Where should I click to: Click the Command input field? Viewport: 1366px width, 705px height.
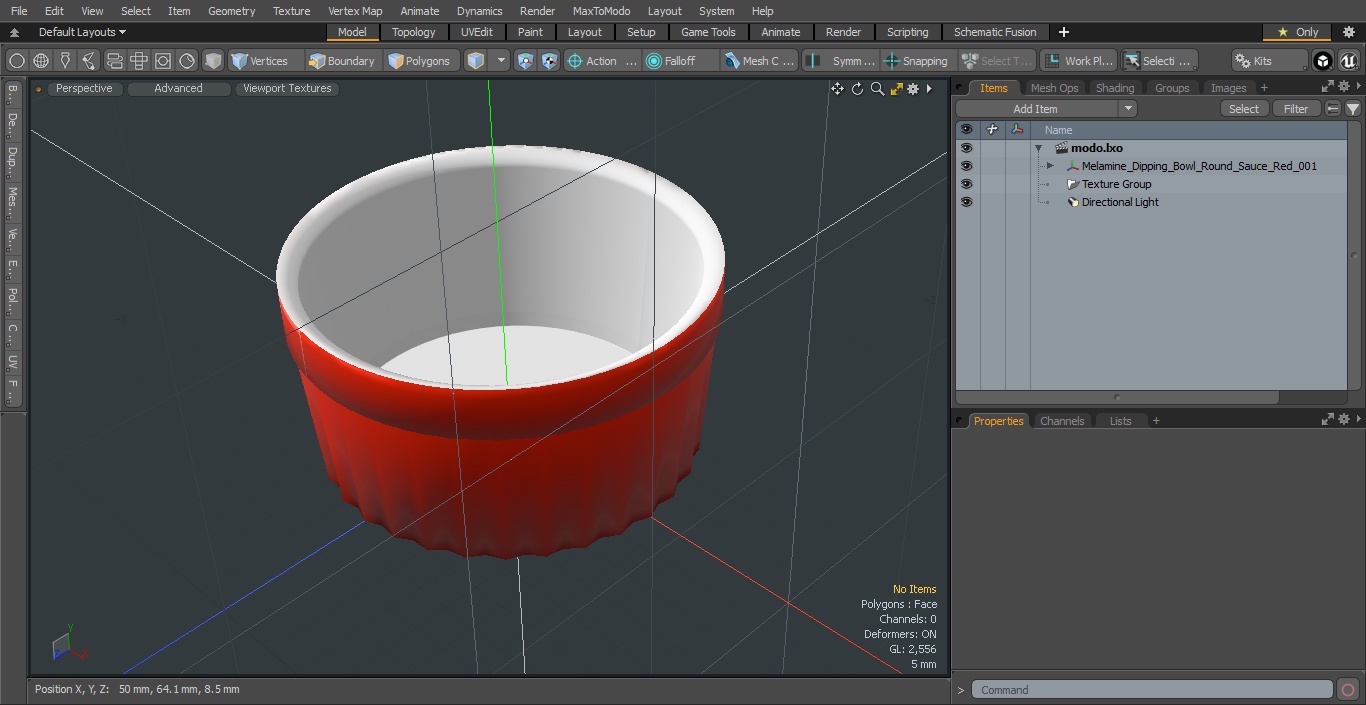[x=1152, y=690]
